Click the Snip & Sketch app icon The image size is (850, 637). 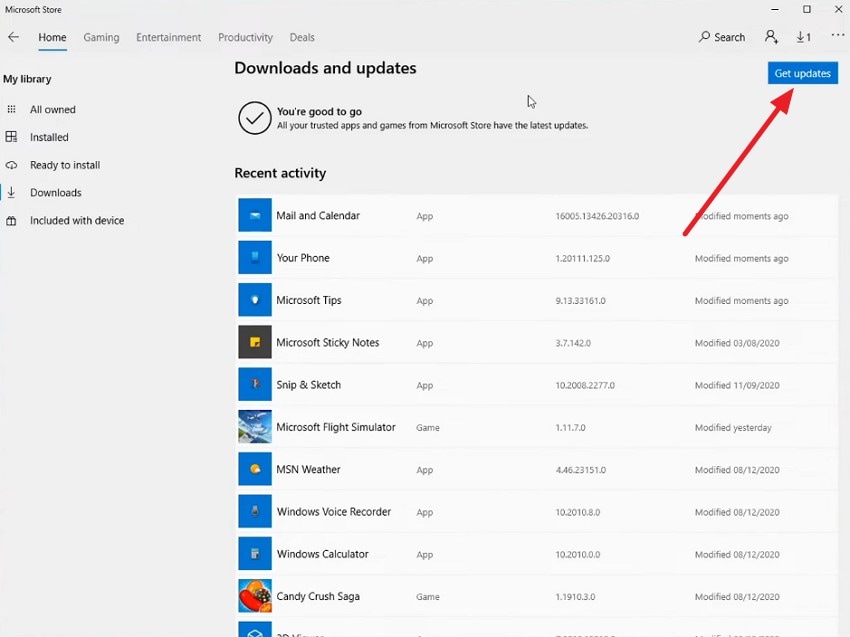point(255,384)
